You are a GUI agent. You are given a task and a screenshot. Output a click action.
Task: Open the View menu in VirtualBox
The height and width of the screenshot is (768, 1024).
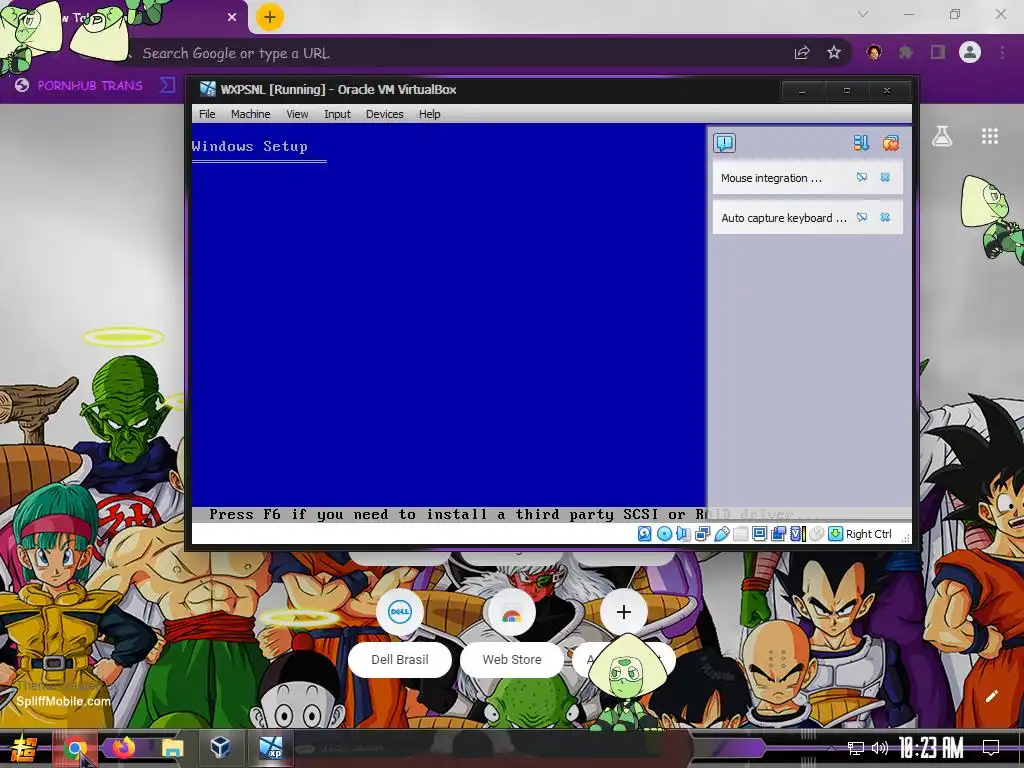pyautogui.click(x=296, y=114)
